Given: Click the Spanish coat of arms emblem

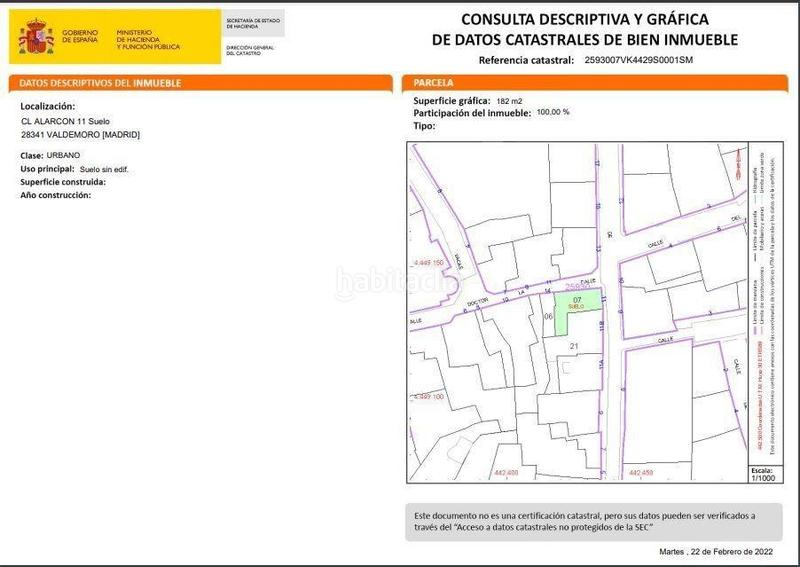Looking at the screenshot, I should tap(37, 36).
